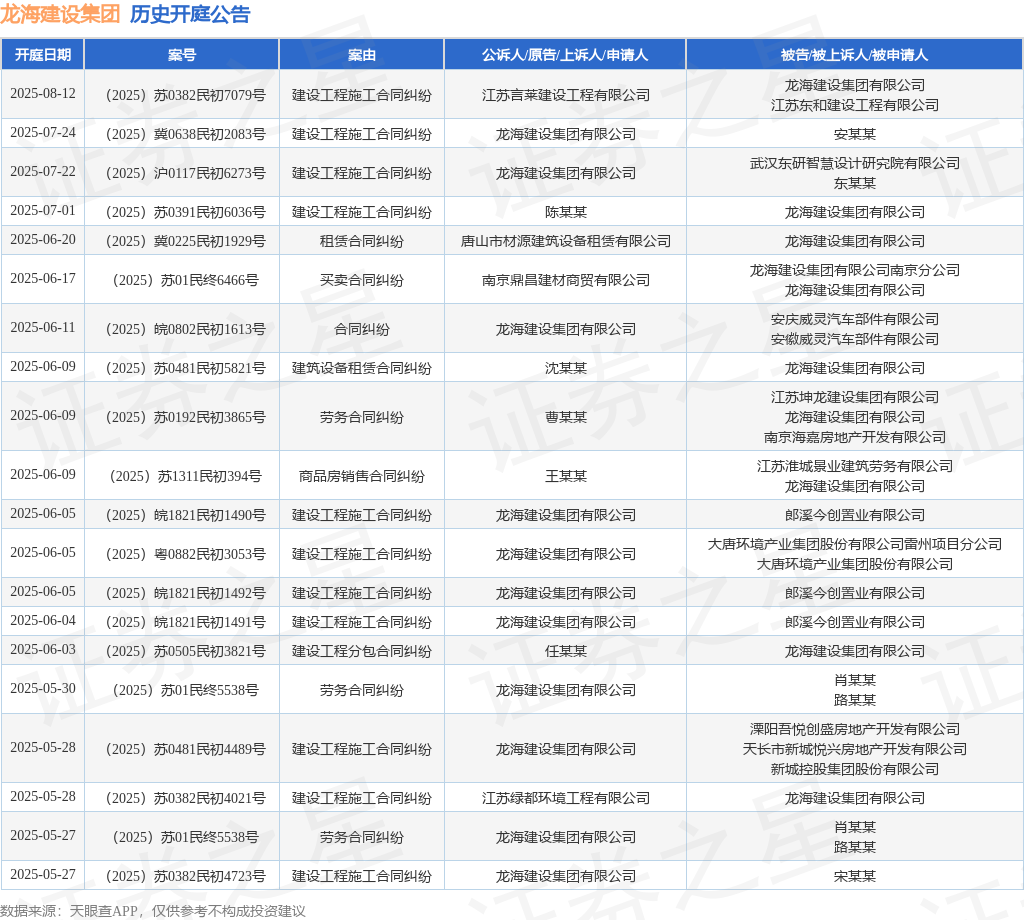Click case number 冀0225民初1929号

click(185, 242)
